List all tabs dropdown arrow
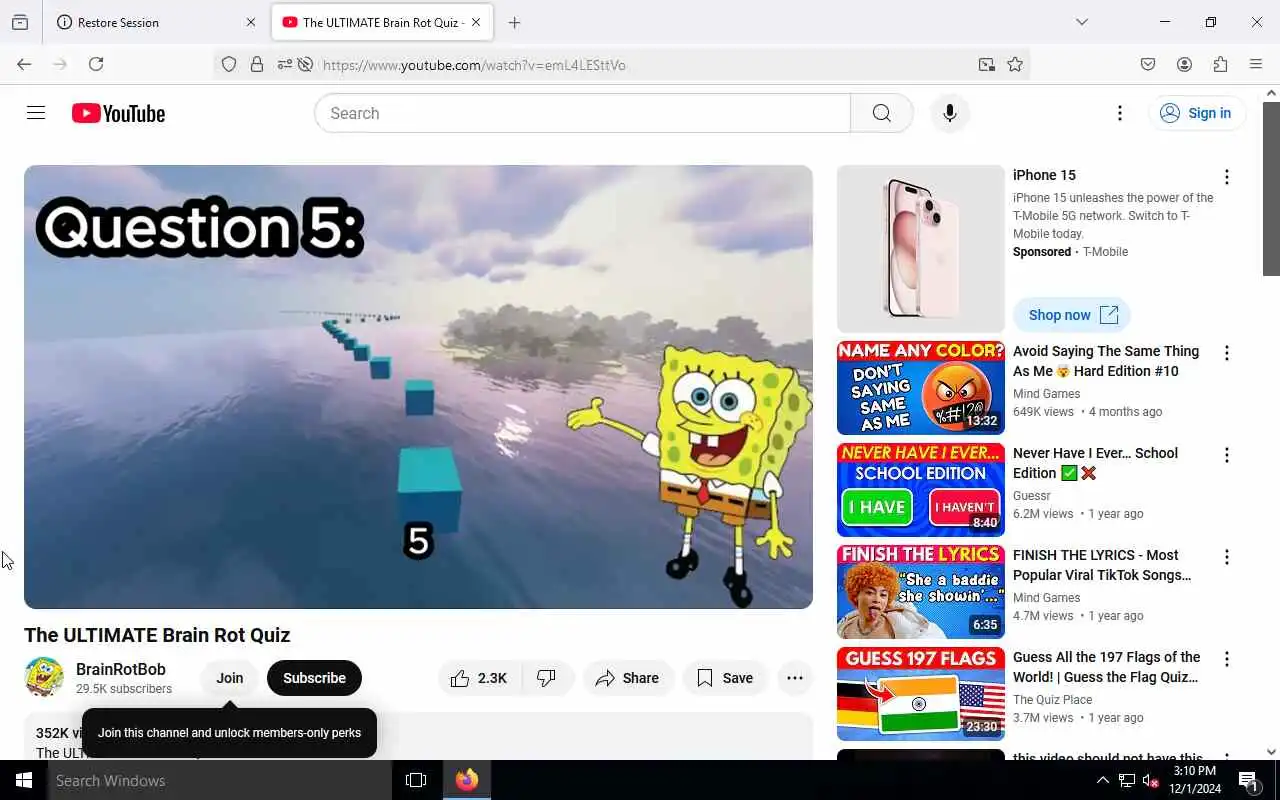The height and width of the screenshot is (800, 1280). pos(1081,22)
